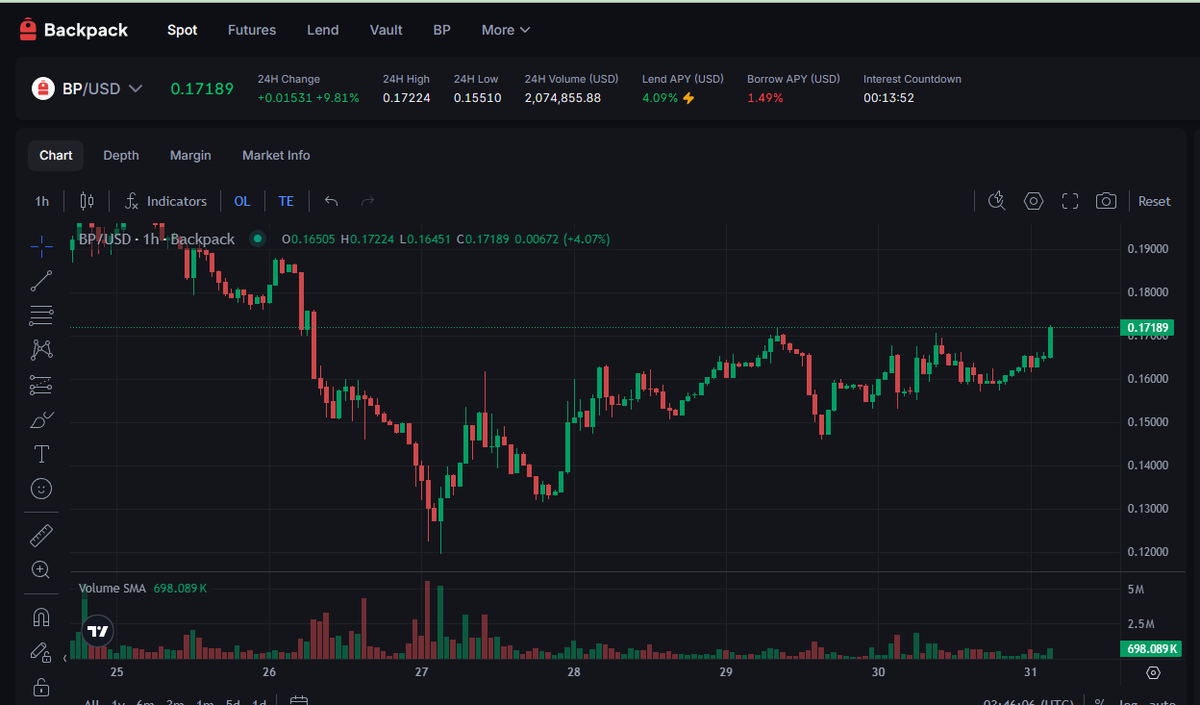
Task: Open the Indicators menu
Action: click(x=166, y=201)
